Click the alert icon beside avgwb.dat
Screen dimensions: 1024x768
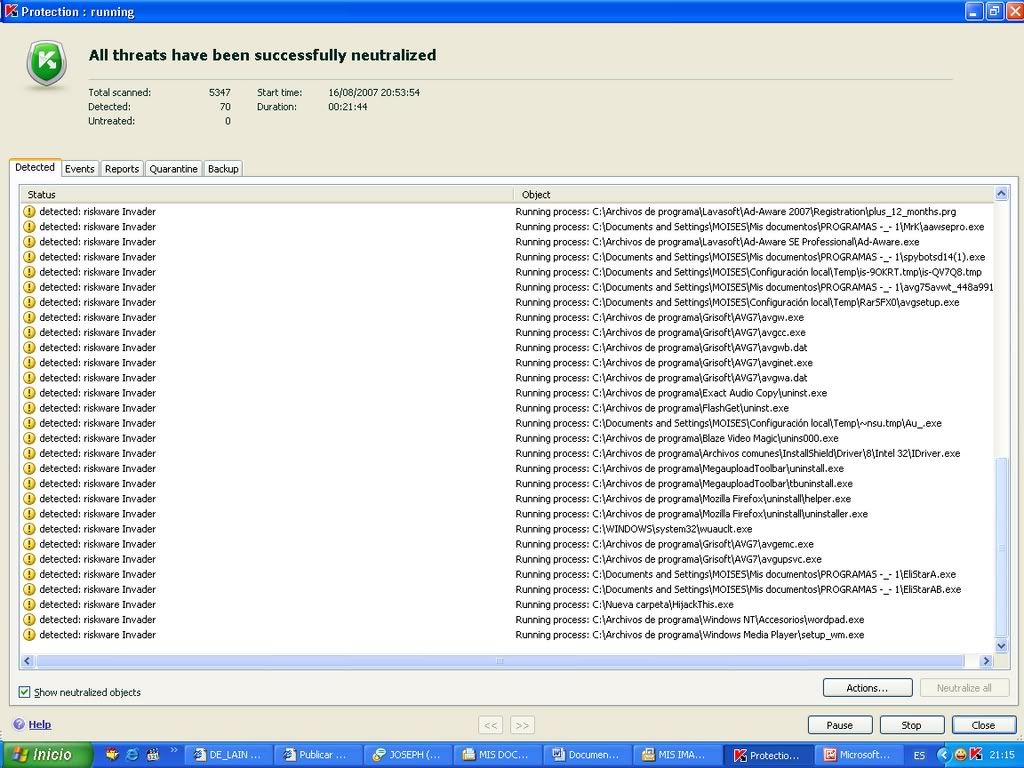click(29, 347)
